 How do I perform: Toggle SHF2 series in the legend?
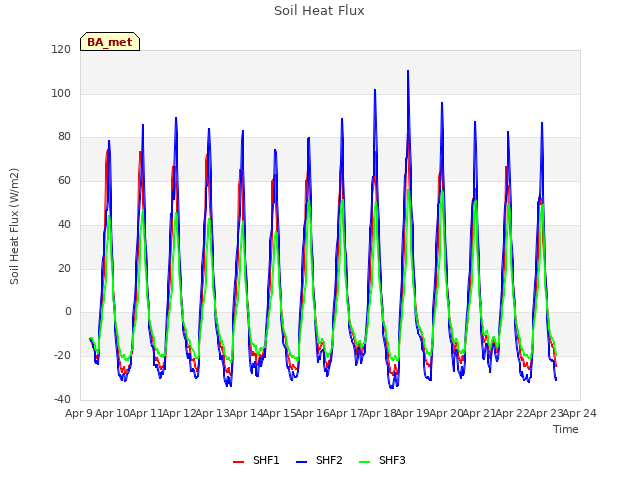pos(319,460)
